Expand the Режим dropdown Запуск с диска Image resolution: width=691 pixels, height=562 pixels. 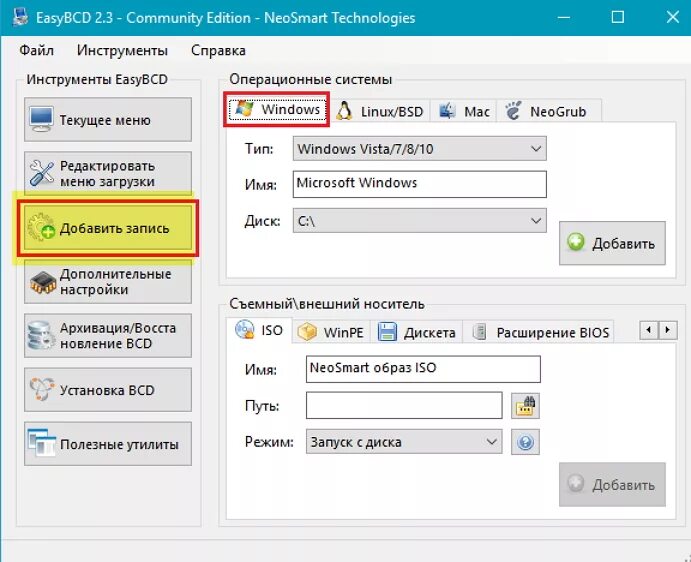click(x=404, y=442)
